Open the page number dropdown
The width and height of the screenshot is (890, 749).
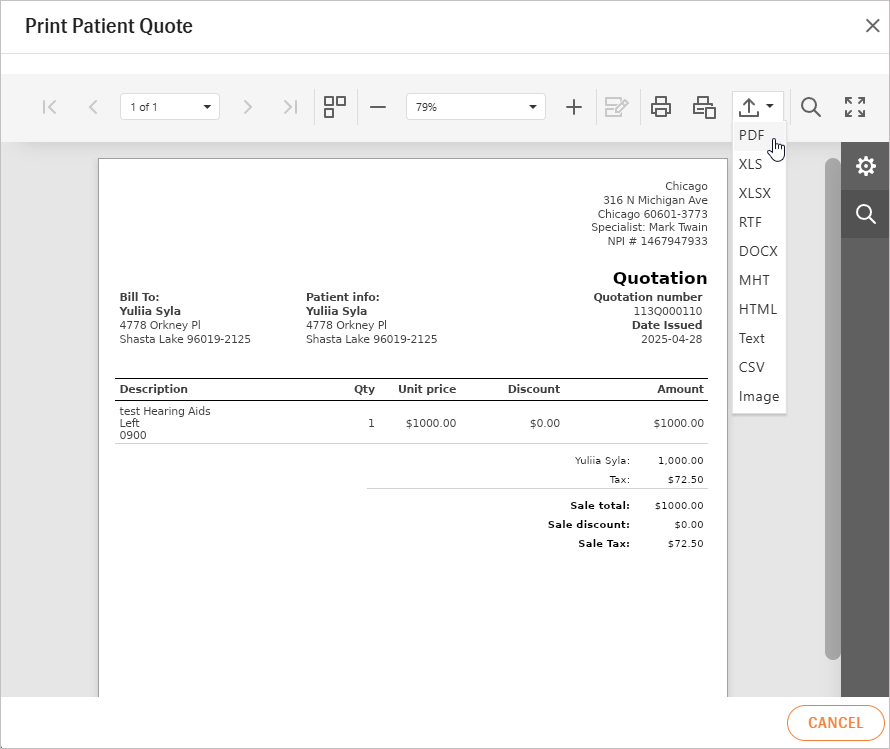(170, 107)
